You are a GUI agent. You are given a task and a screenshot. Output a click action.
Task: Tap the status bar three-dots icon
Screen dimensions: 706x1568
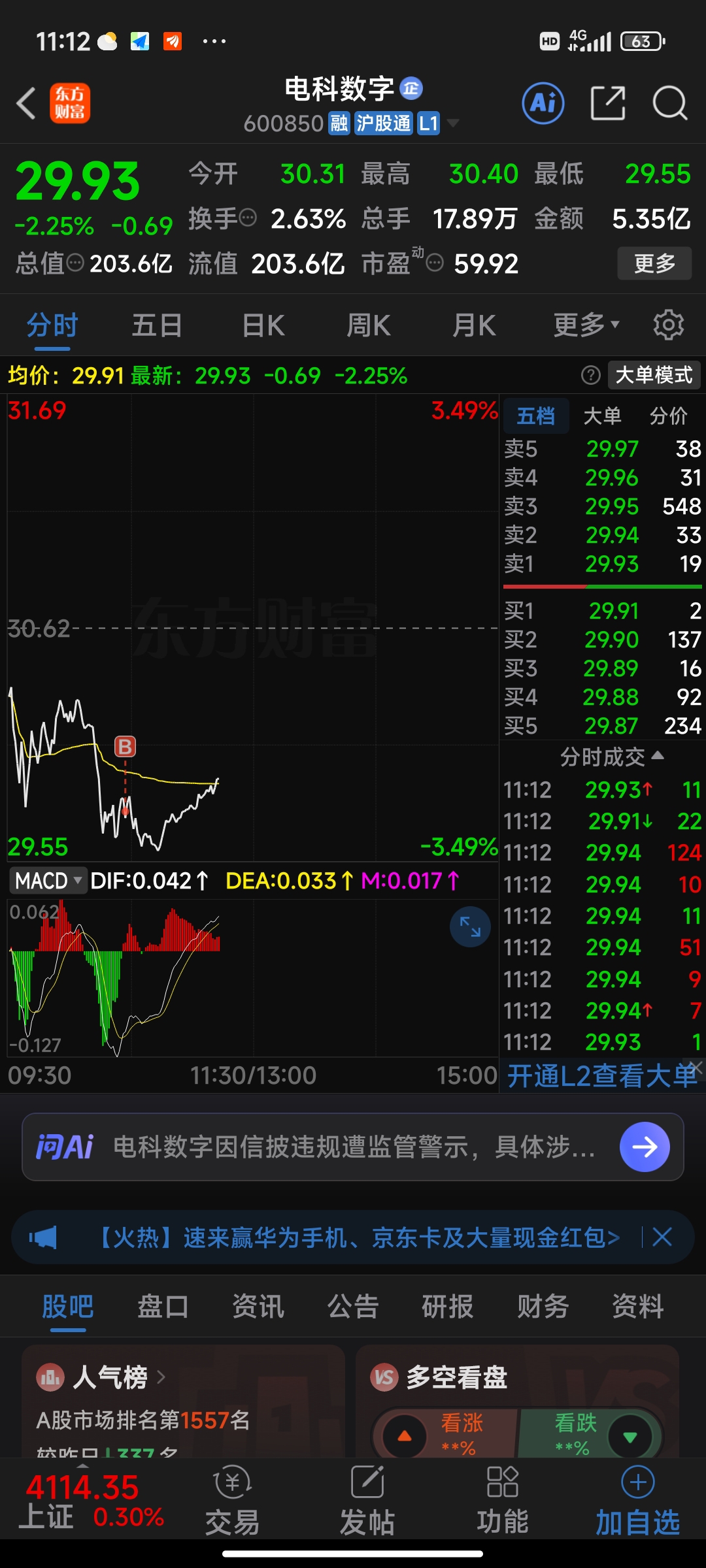(214, 41)
